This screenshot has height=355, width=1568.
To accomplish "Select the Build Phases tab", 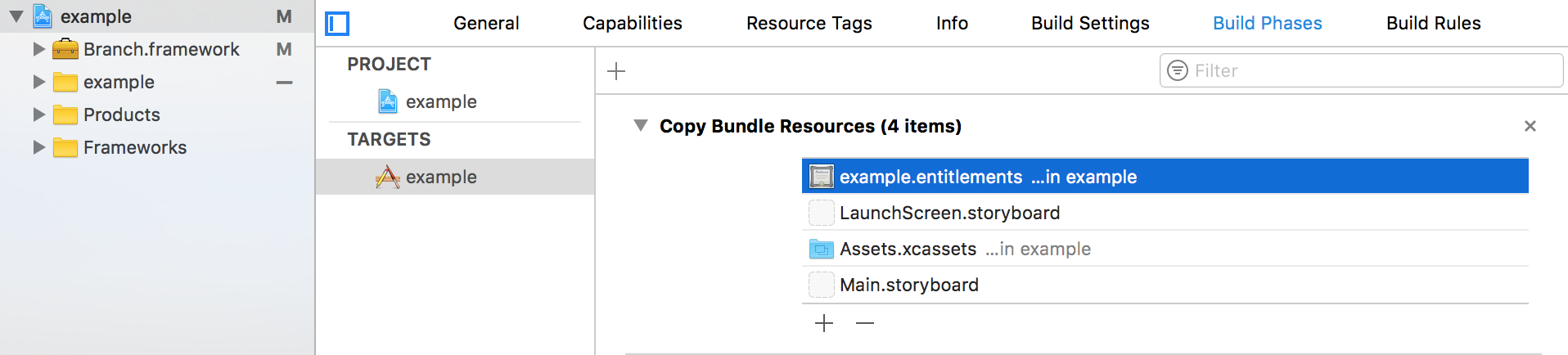I will pos(1268,23).
